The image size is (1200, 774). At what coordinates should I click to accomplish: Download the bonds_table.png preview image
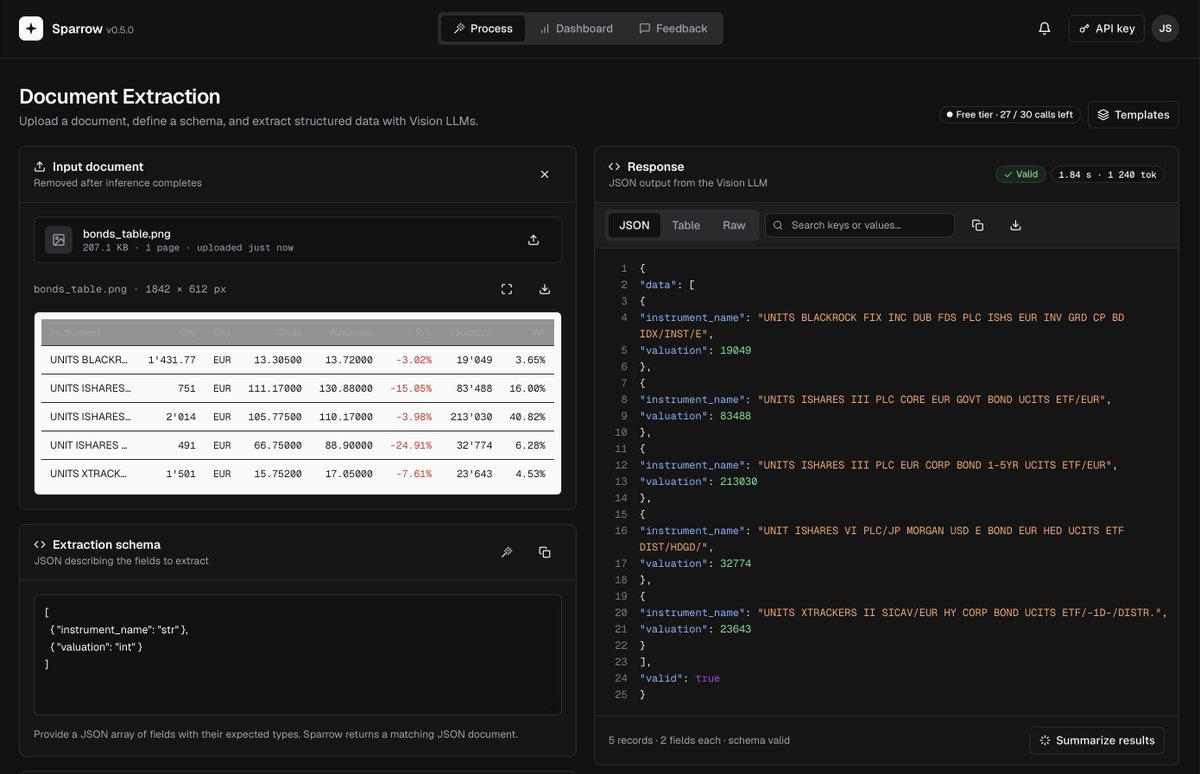click(545, 289)
